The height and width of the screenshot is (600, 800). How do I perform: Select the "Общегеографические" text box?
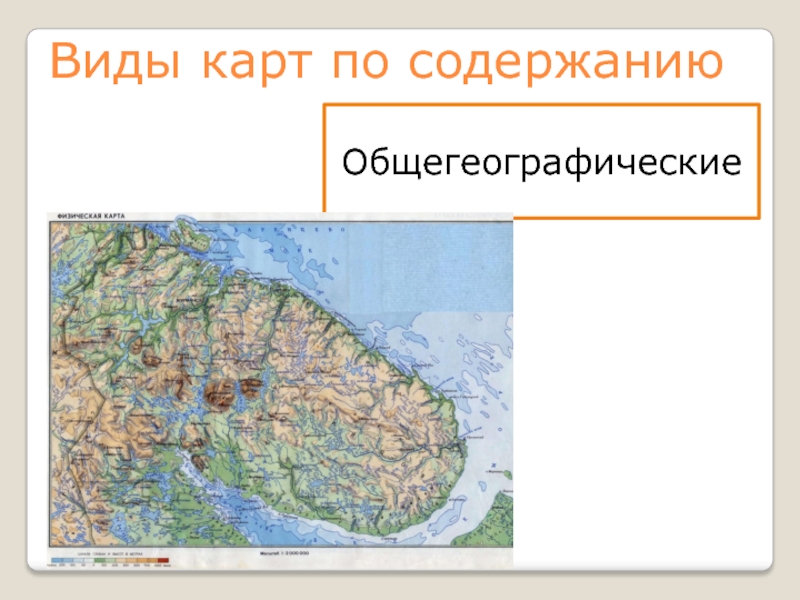pos(541,161)
